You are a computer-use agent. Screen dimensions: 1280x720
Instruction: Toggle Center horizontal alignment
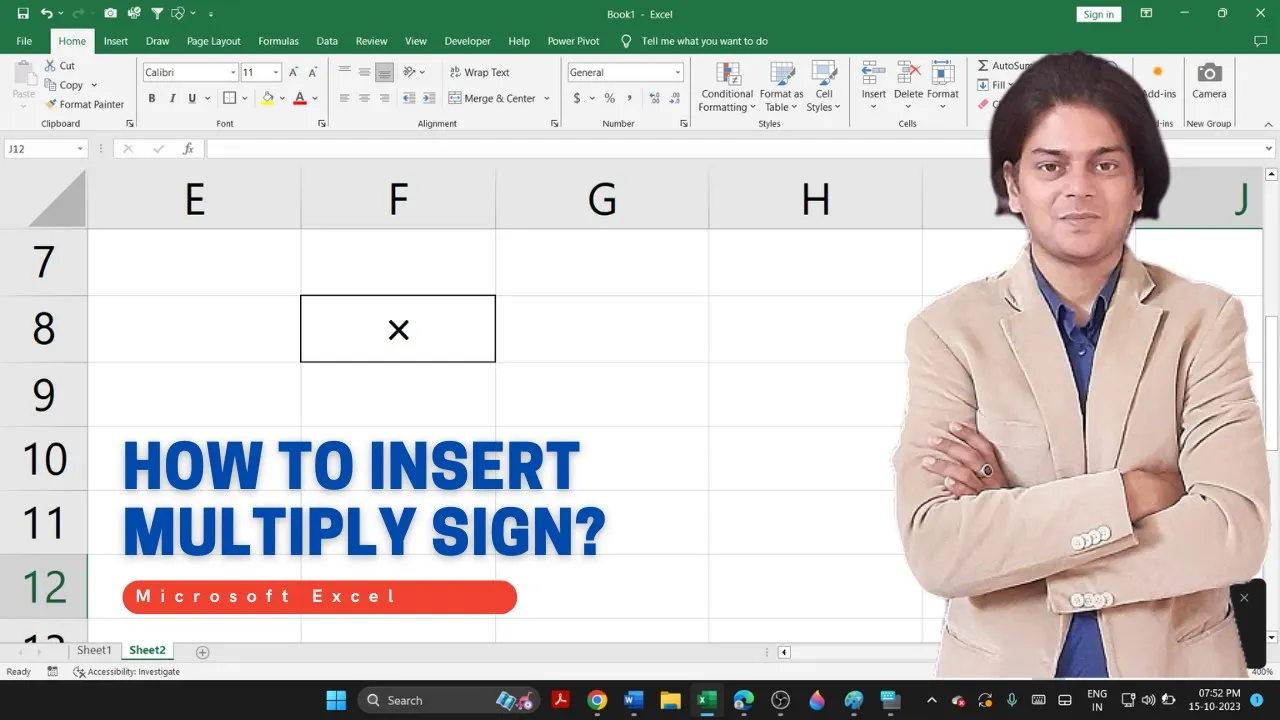pyautogui.click(x=364, y=98)
